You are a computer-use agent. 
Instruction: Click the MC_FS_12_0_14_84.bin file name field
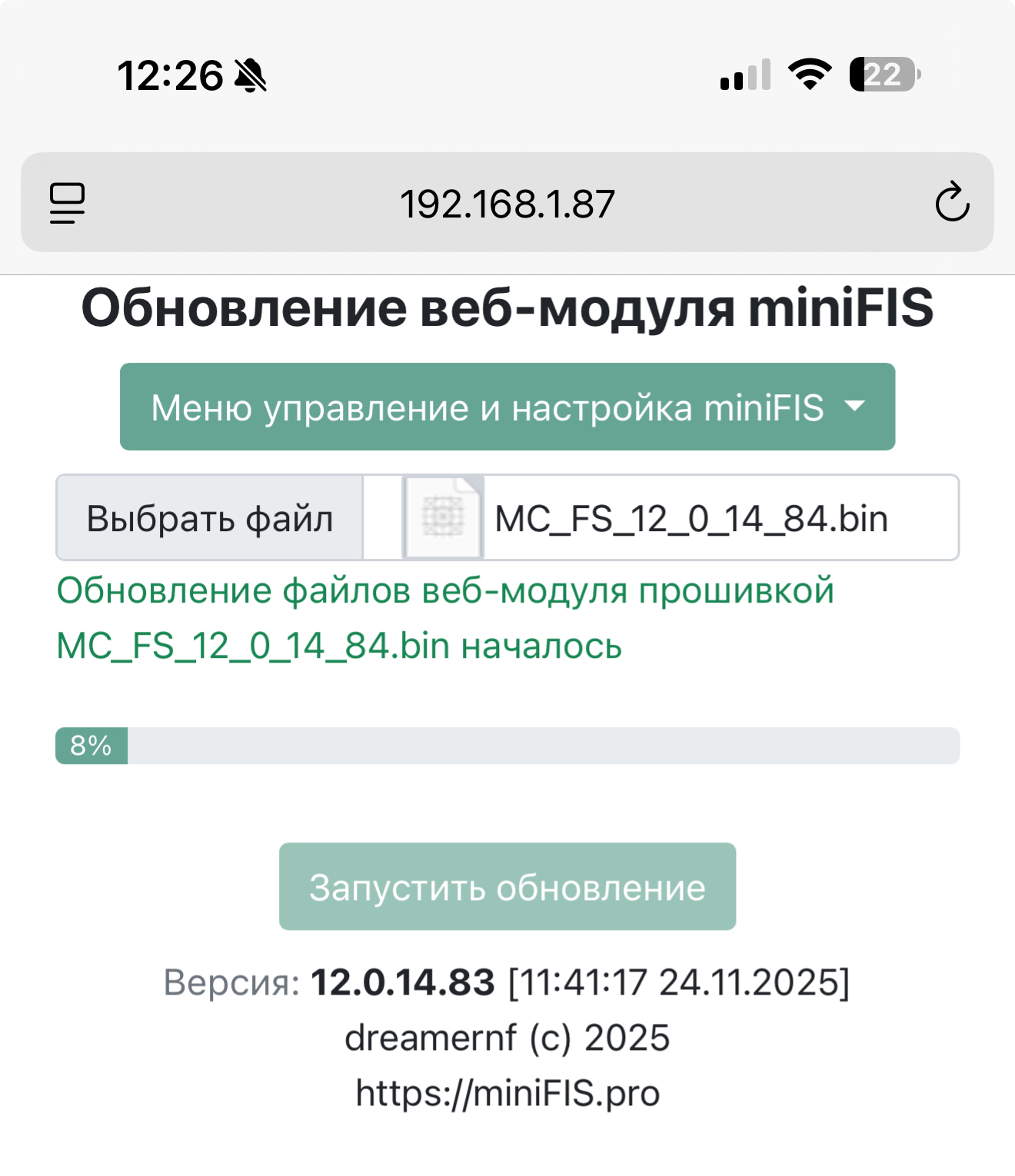[x=692, y=518]
